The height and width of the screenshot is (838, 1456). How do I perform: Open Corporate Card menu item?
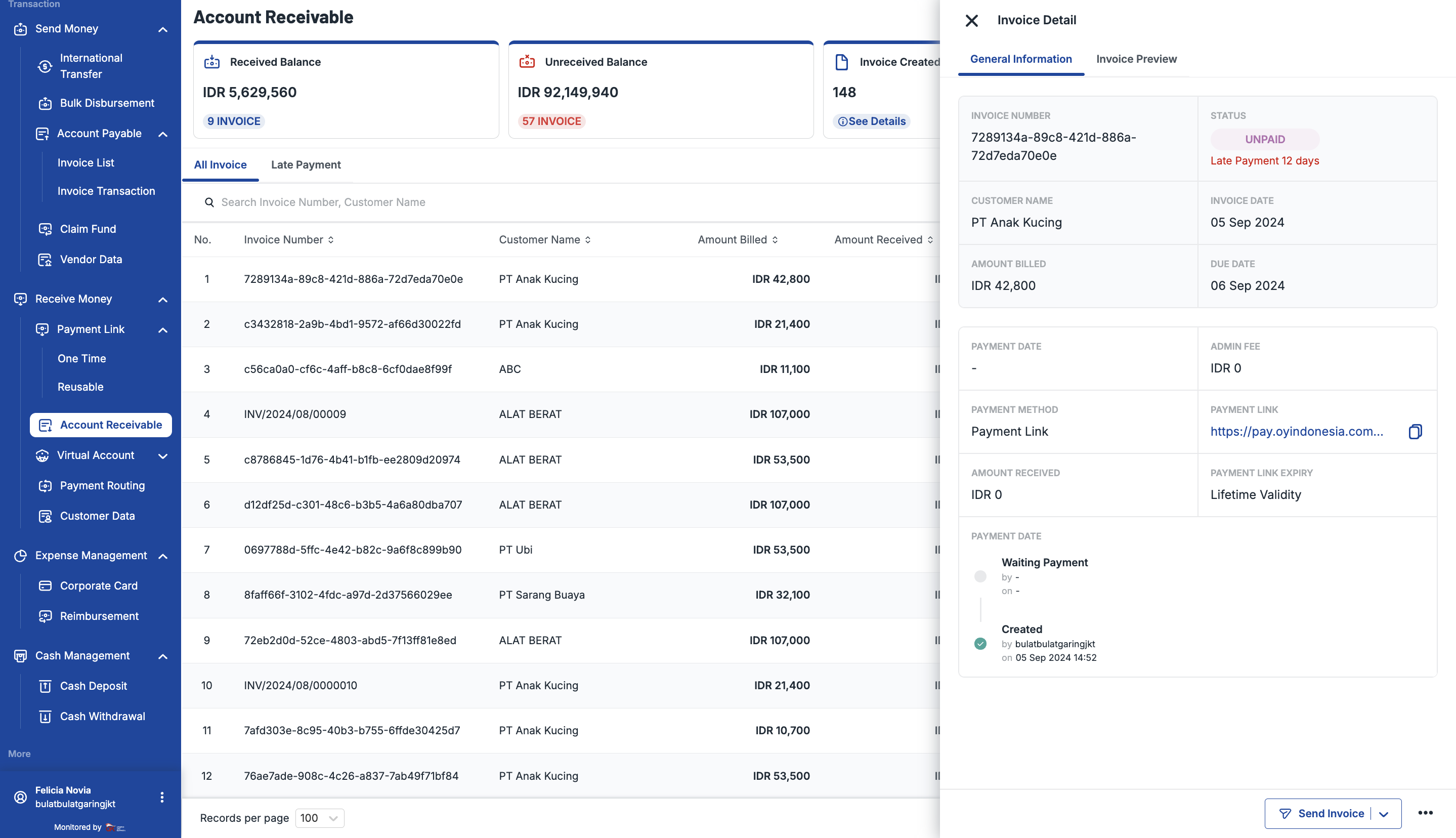[98, 585]
